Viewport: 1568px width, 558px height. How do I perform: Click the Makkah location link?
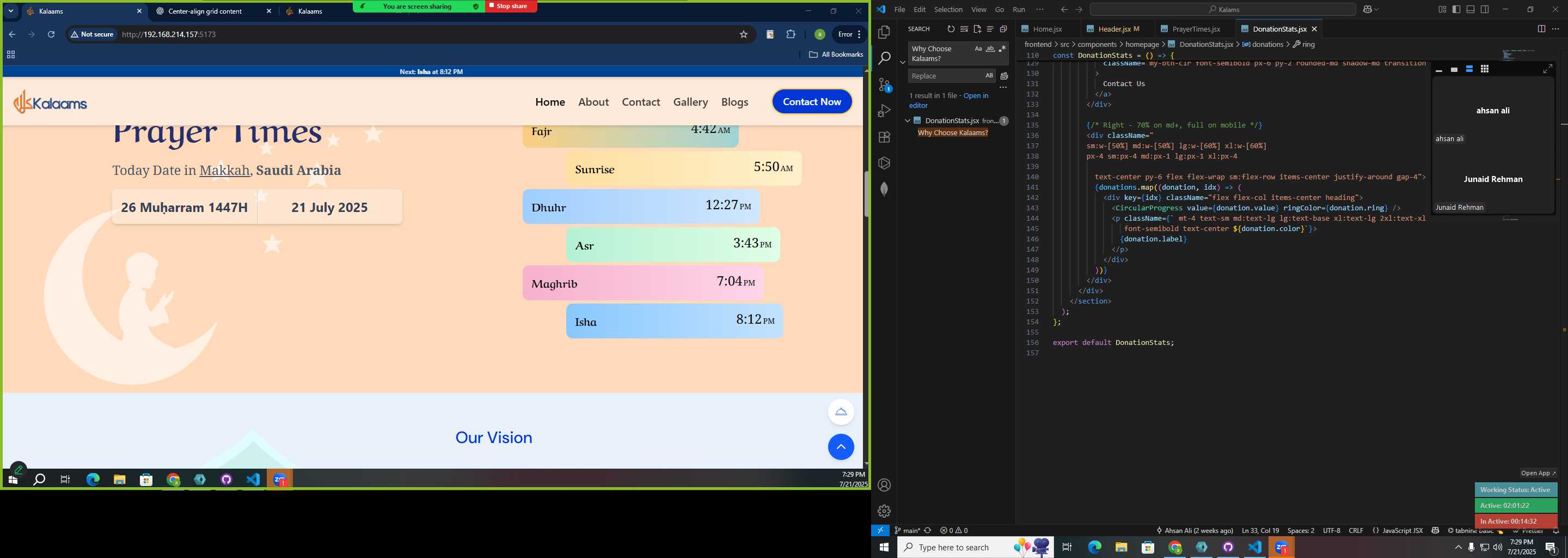click(225, 170)
